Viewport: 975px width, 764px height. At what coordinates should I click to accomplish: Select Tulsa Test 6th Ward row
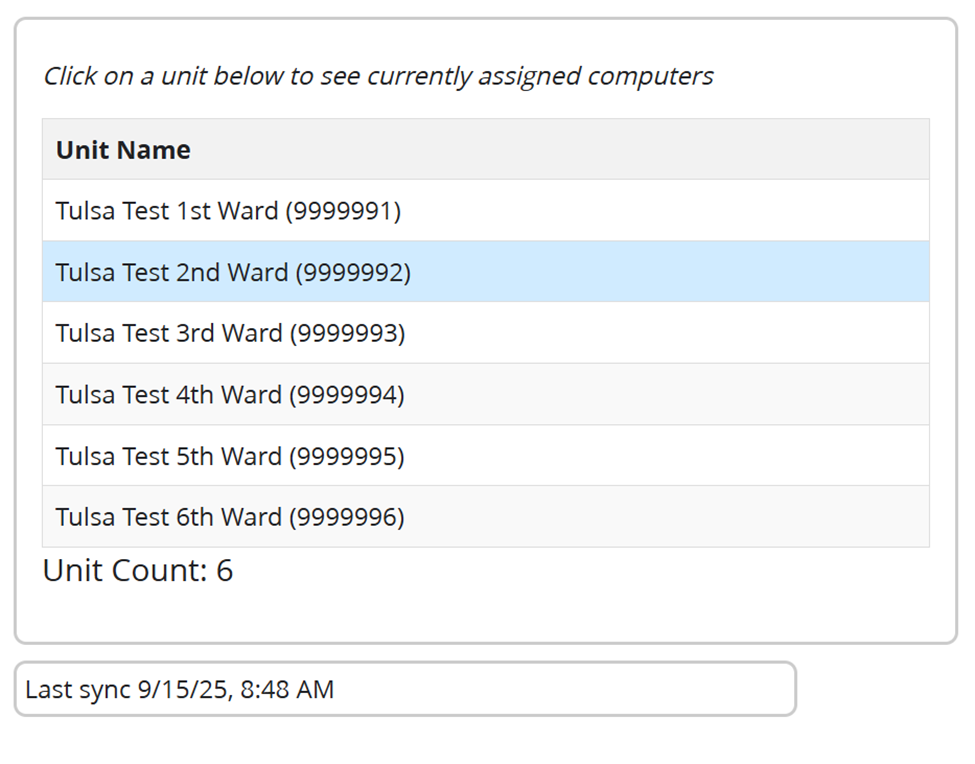click(x=230, y=517)
